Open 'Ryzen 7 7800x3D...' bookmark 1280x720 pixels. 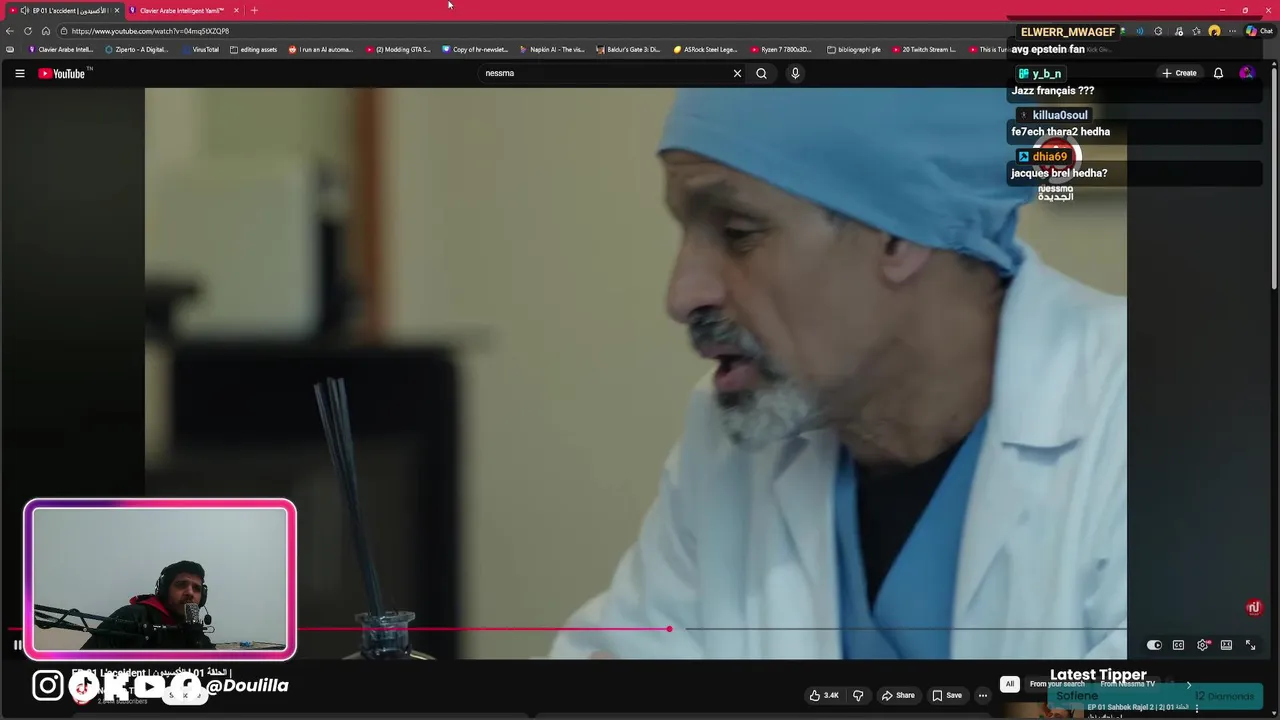point(782,49)
